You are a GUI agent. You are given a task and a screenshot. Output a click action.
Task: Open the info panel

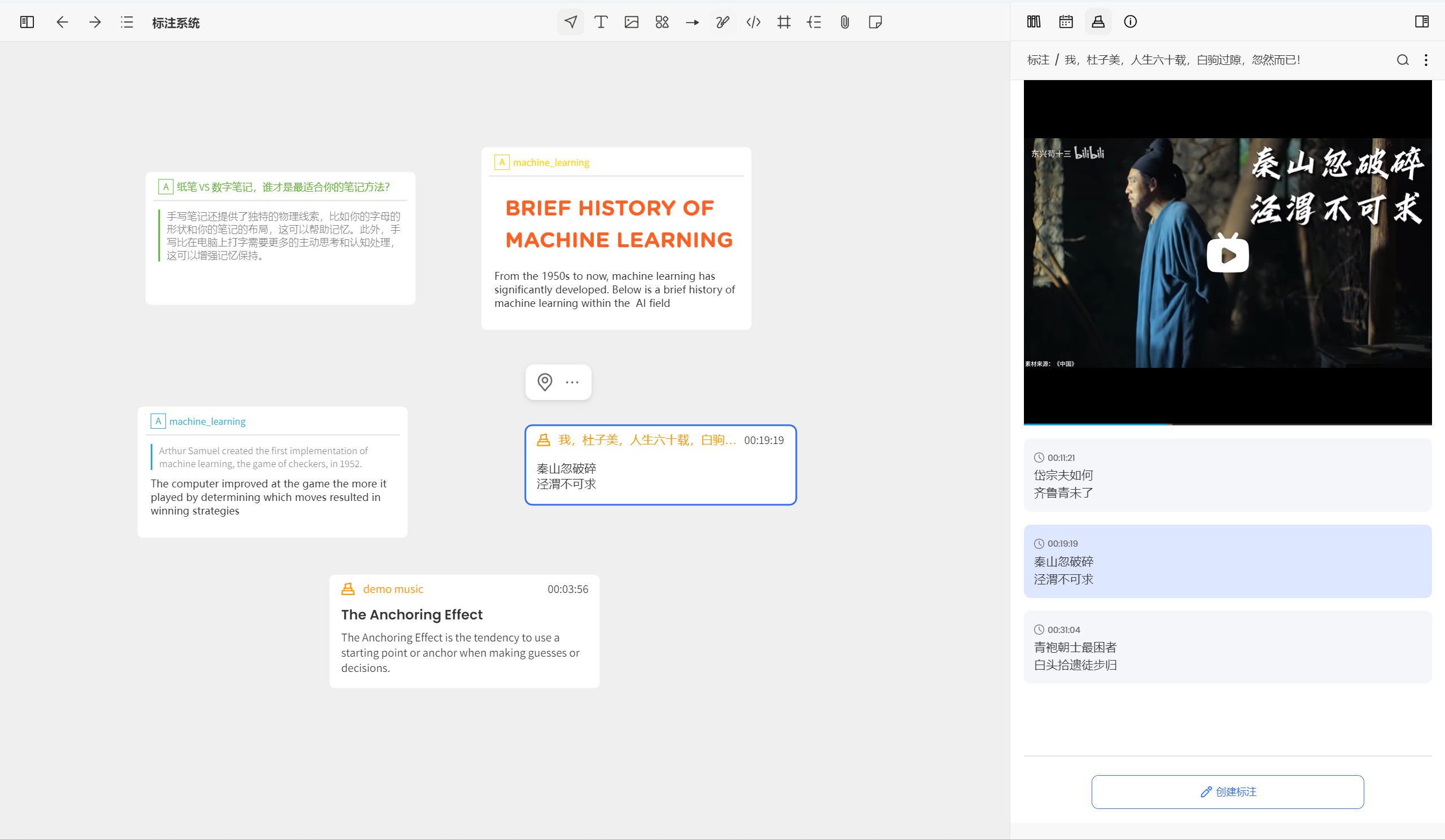click(x=1130, y=22)
